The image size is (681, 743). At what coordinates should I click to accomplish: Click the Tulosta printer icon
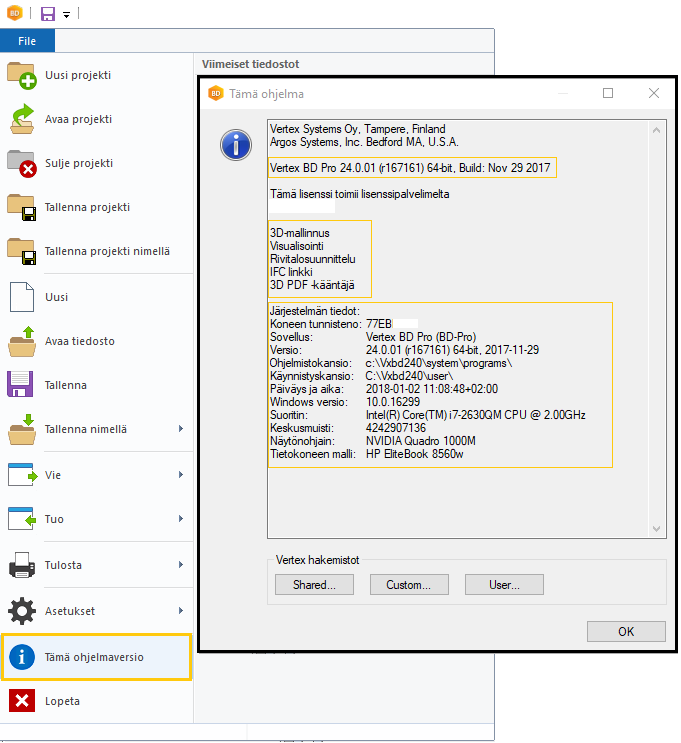click(22, 565)
